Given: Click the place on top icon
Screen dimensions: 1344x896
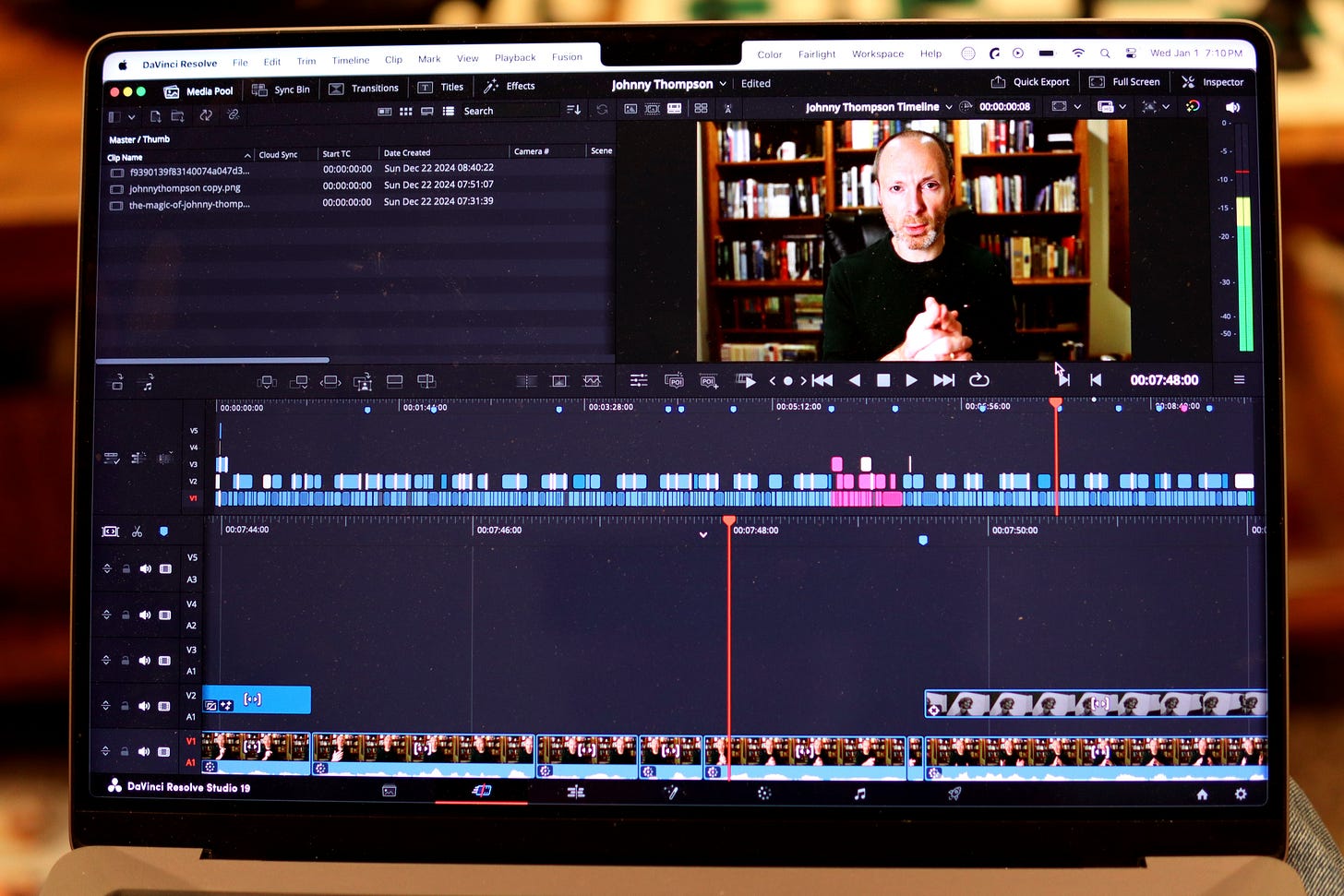Looking at the screenshot, I should point(394,381).
